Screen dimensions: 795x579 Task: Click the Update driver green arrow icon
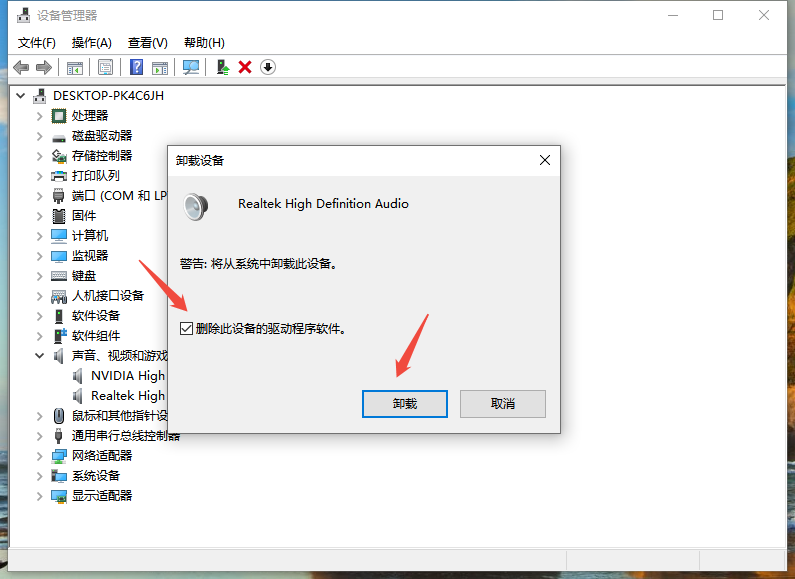tap(223, 67)
